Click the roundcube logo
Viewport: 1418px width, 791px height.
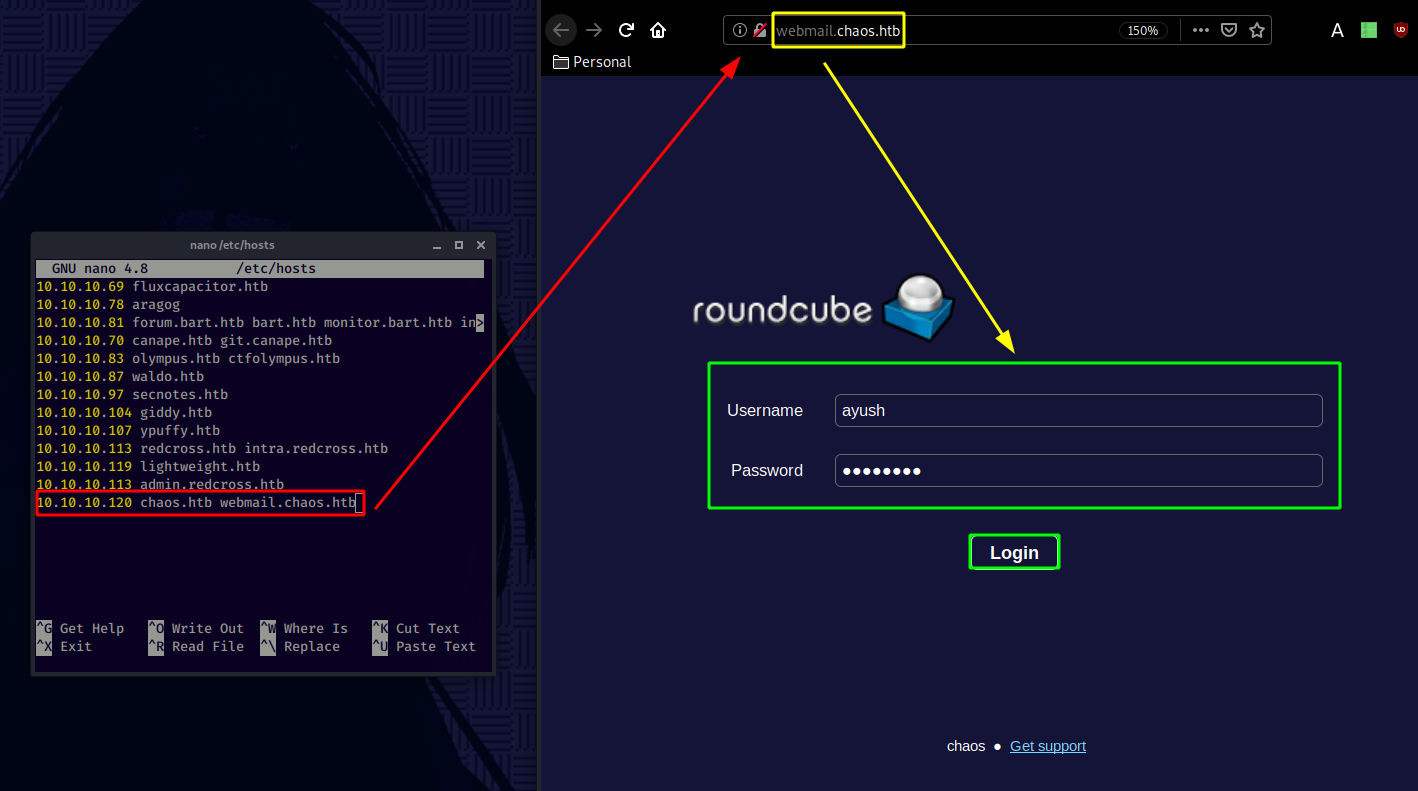(823, 308)
